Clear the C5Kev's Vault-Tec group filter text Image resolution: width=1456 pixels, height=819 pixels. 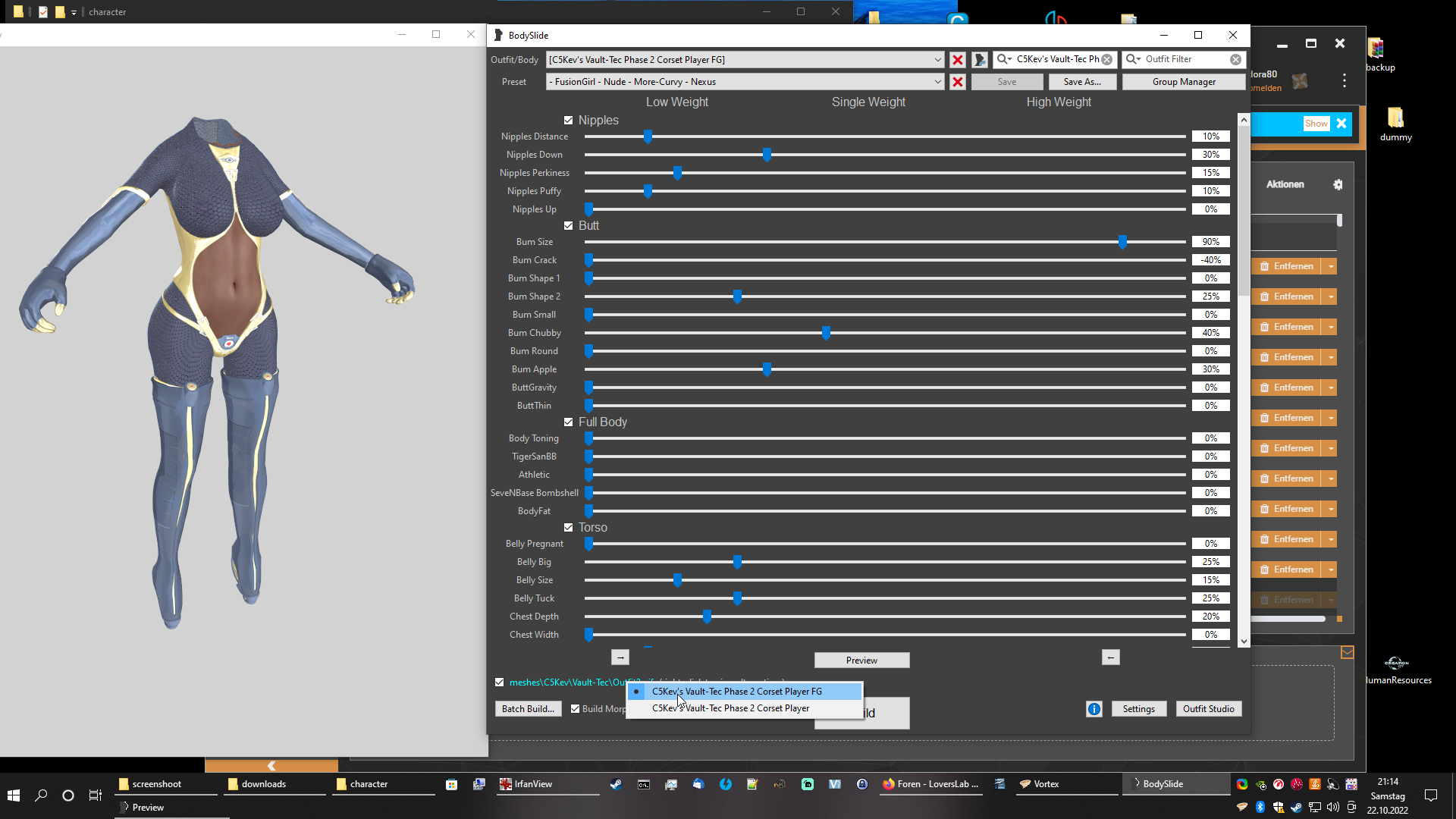pyautogui.click(x=1107, y=59)
